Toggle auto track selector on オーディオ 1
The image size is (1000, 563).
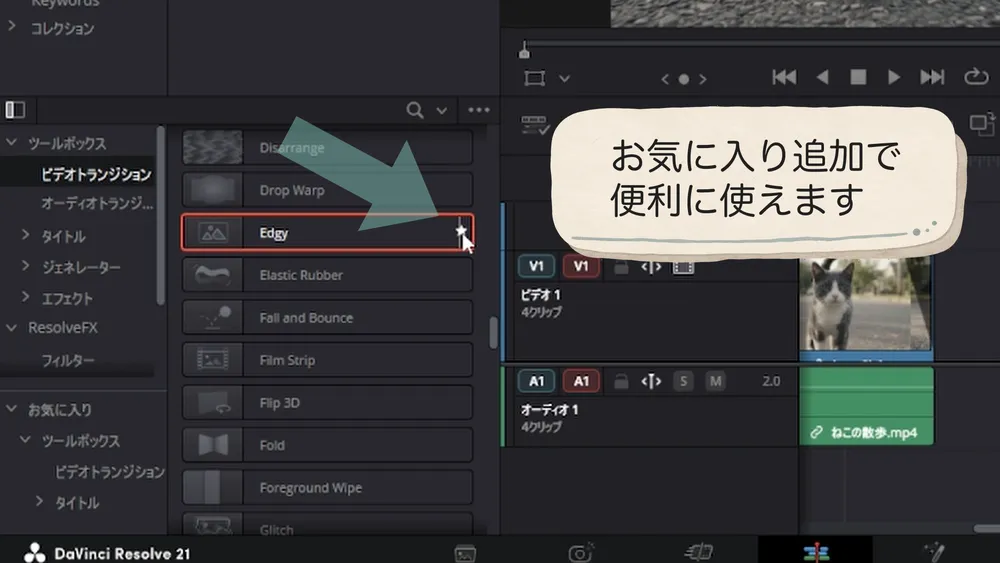(x=651, y=381)
